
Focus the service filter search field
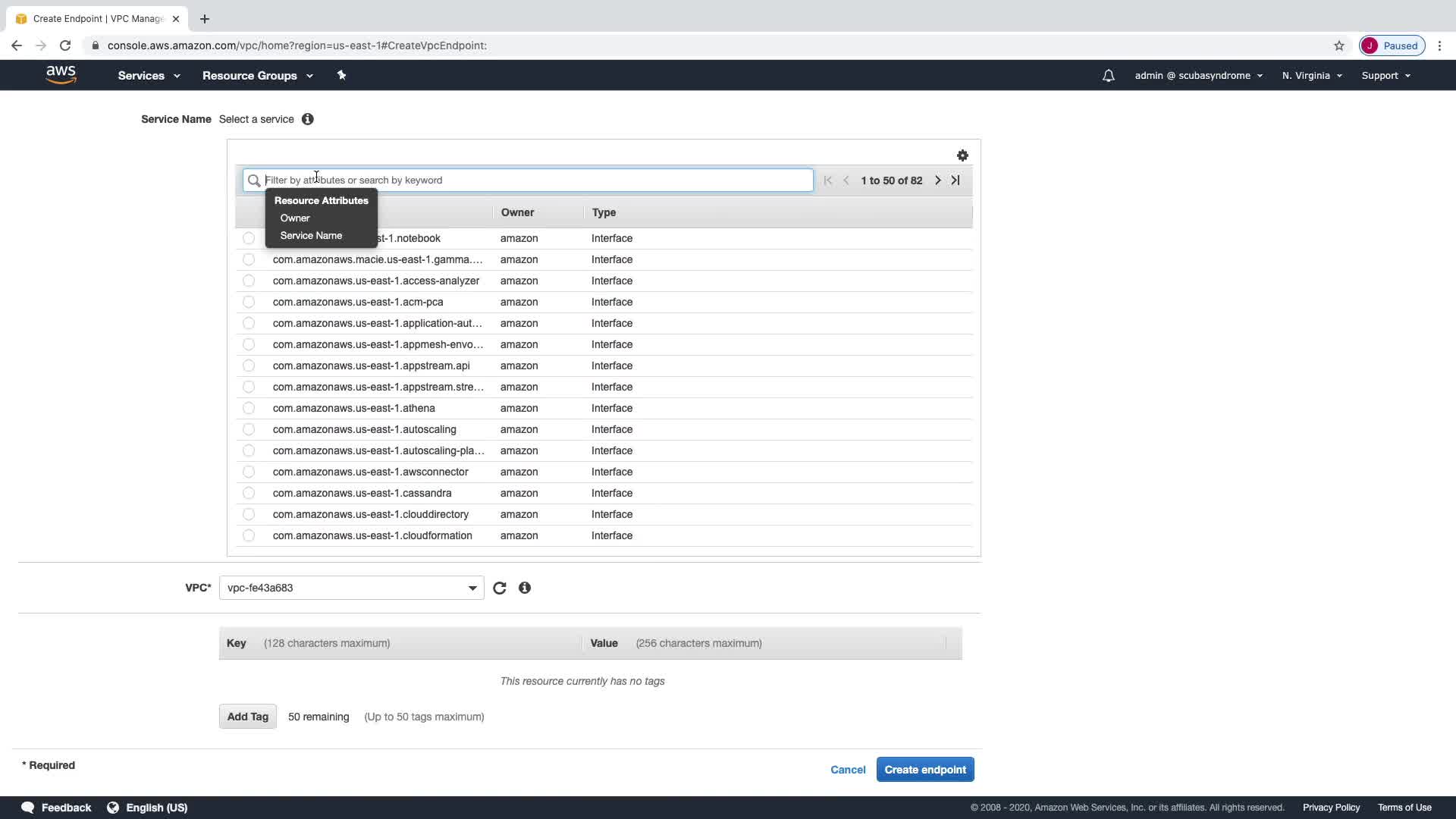[531, 180]
